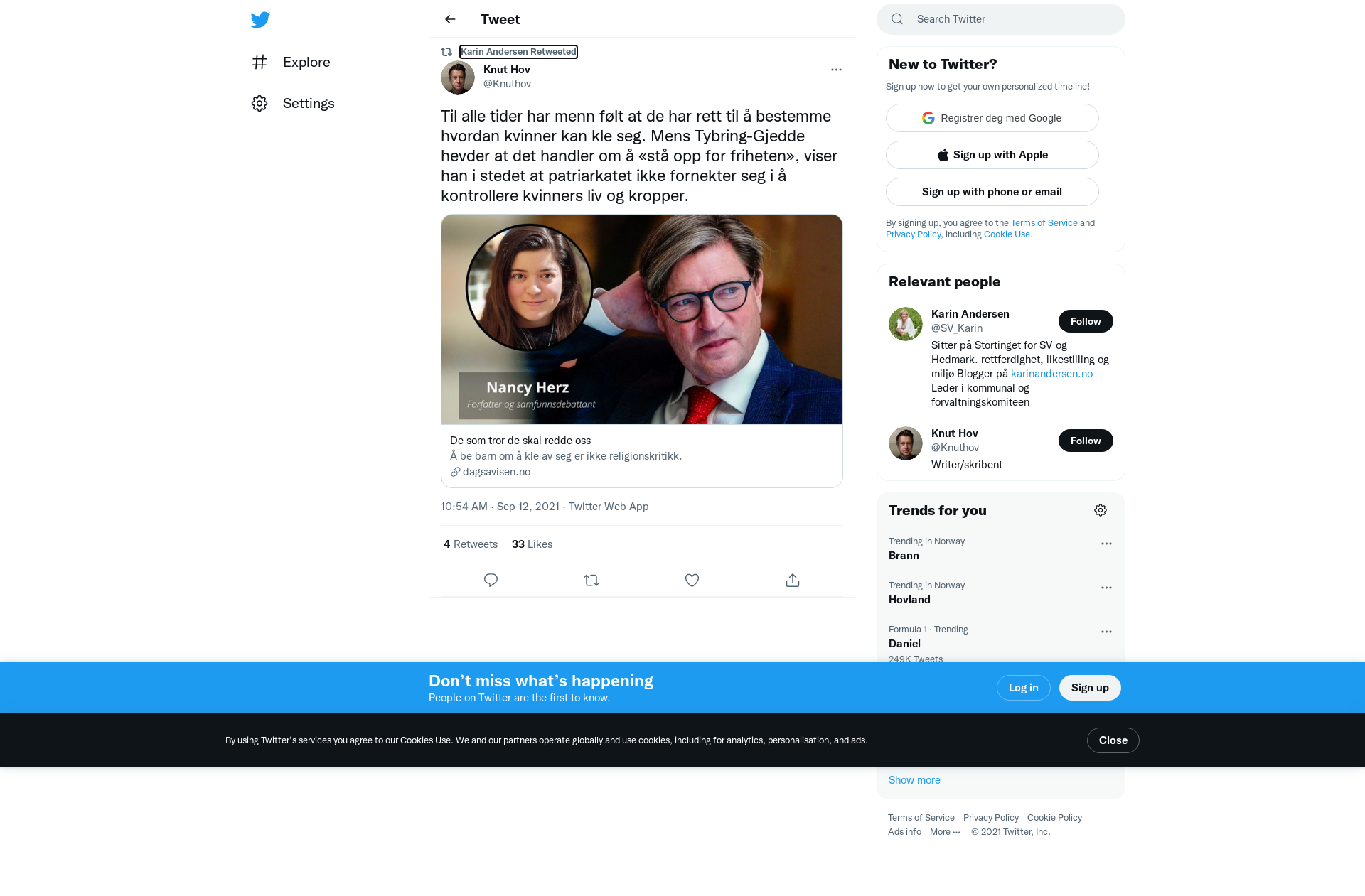Image resolution: width=1365 pixels, height=896 pixels.
Task: Open Twitter Web App source link
Action: click(609, 507)
